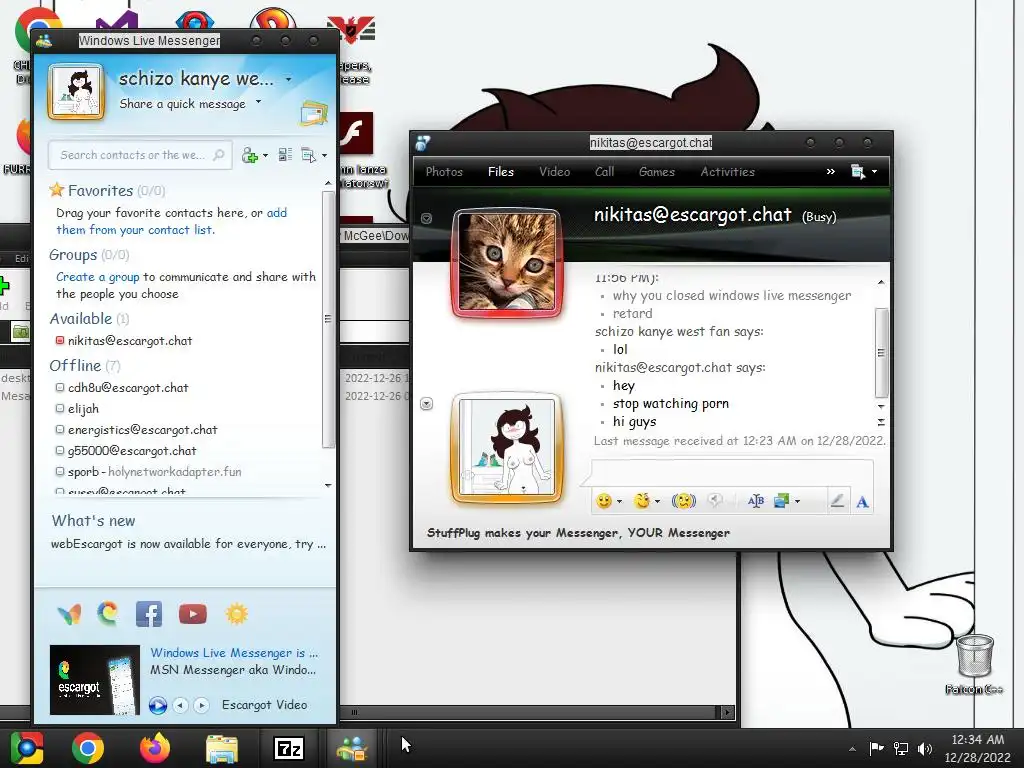Open the quick message dropdown arrow
Image resolution: width=1024 pixels, height=768 pixels.
click(259, 101)
